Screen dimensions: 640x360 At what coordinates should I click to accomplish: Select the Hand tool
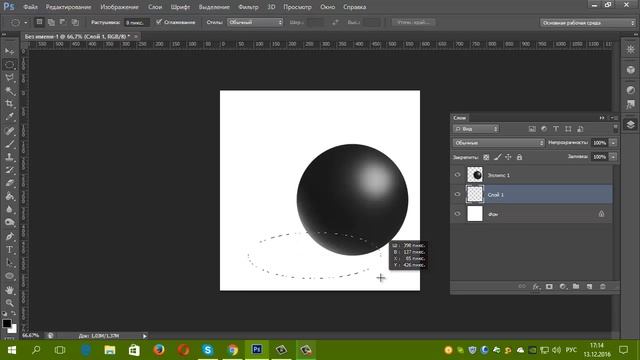click(9, 290)
